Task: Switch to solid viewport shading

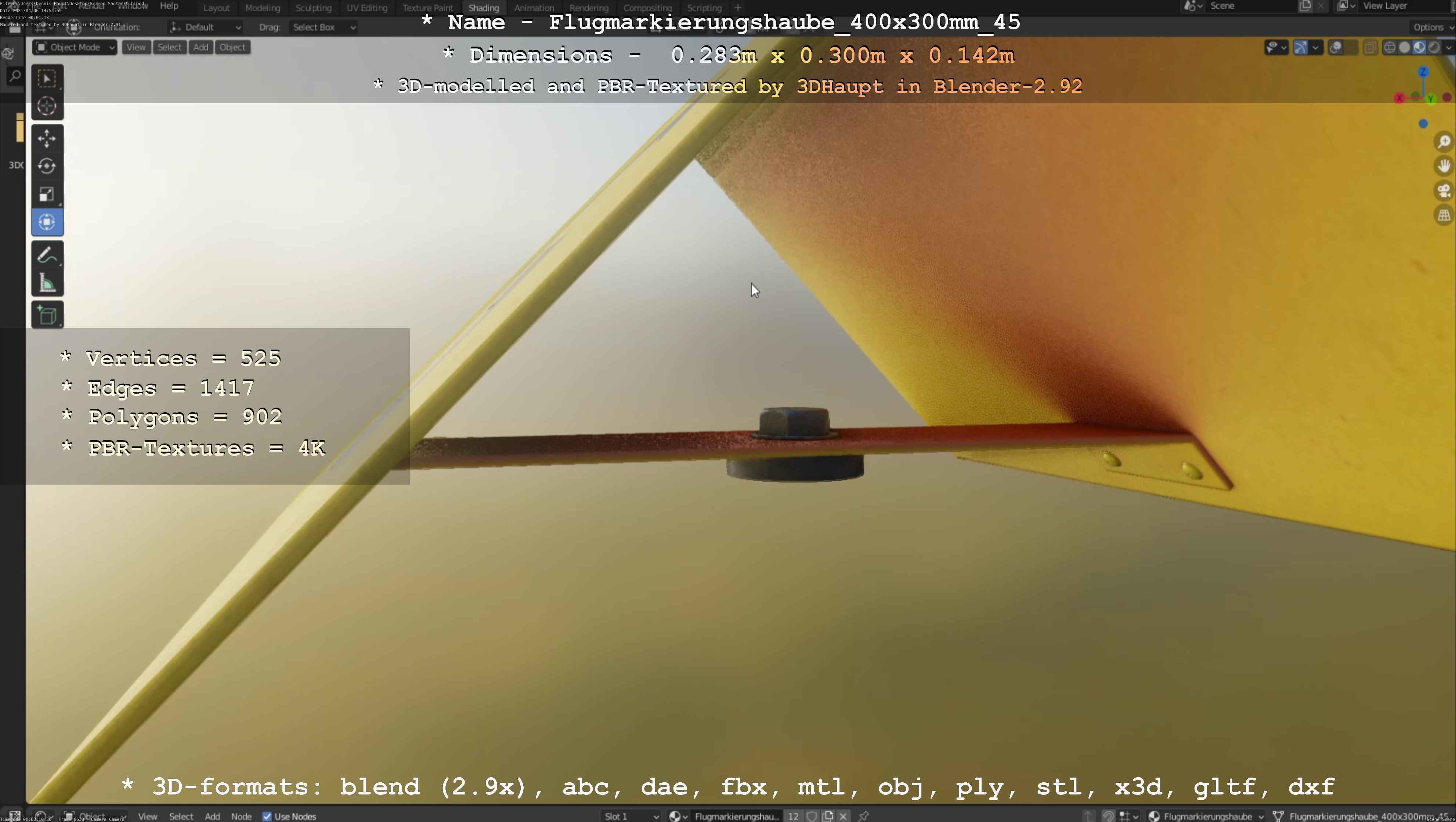Action: (1405, 47)
